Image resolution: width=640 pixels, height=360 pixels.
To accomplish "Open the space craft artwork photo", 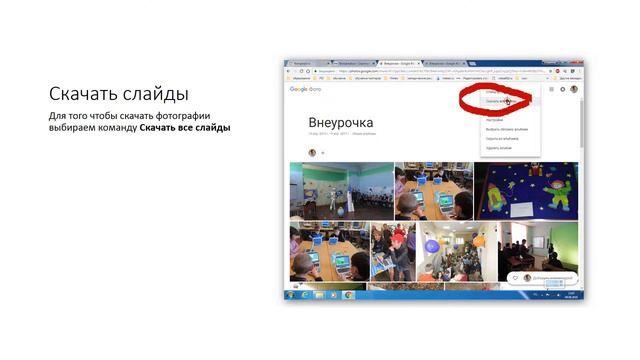I will [526, 191].
